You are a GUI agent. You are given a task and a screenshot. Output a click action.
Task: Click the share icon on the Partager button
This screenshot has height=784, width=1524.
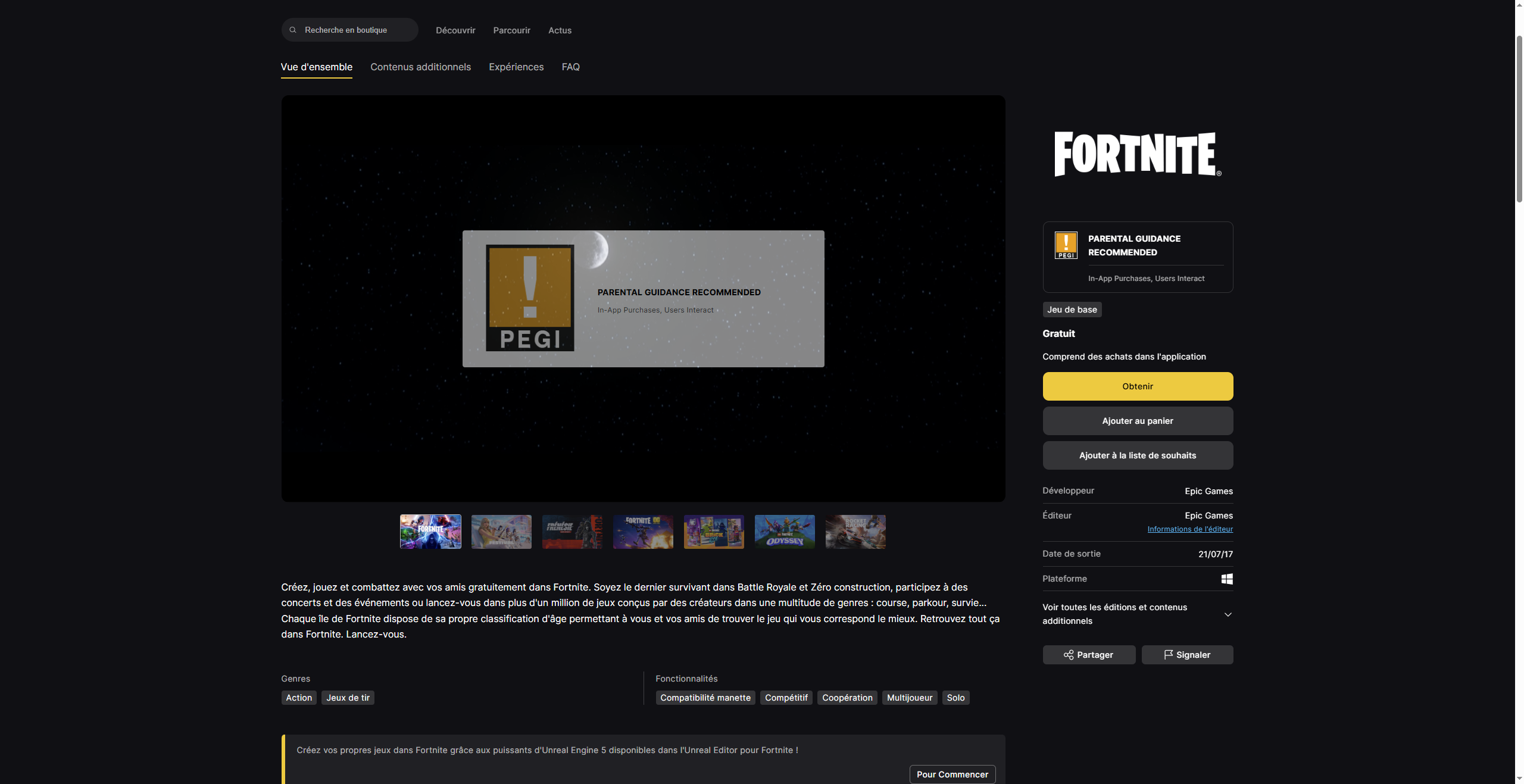1067,655
